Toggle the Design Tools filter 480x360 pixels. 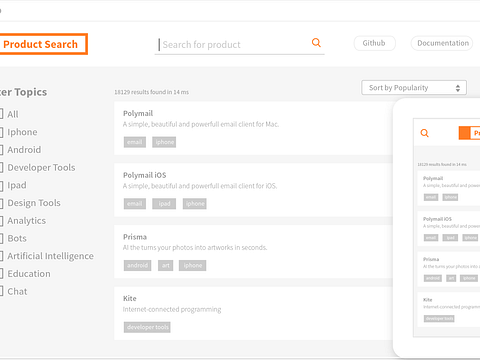(1, 203)
